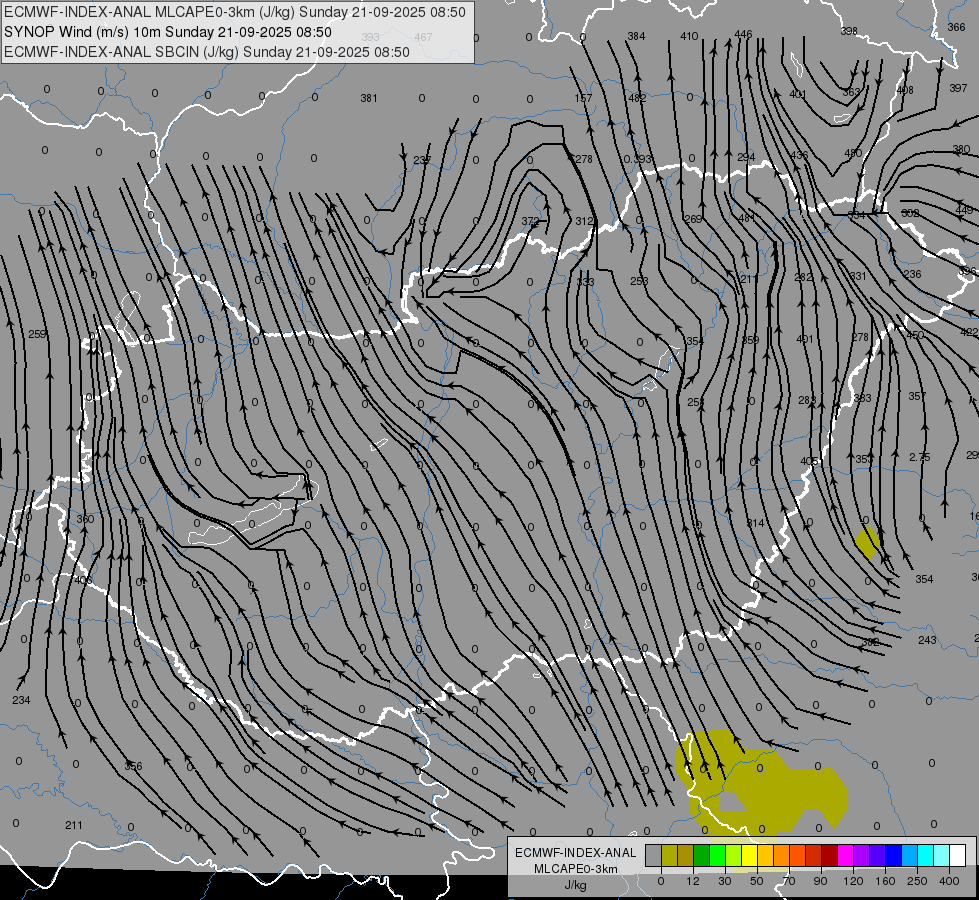Select the bright green legend swatch
979x900 pixels.
[x=718, y=855]
